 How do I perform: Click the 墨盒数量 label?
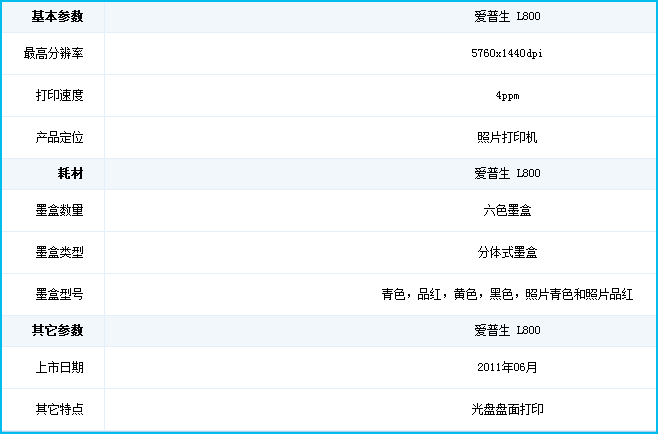tap(59, 210)
